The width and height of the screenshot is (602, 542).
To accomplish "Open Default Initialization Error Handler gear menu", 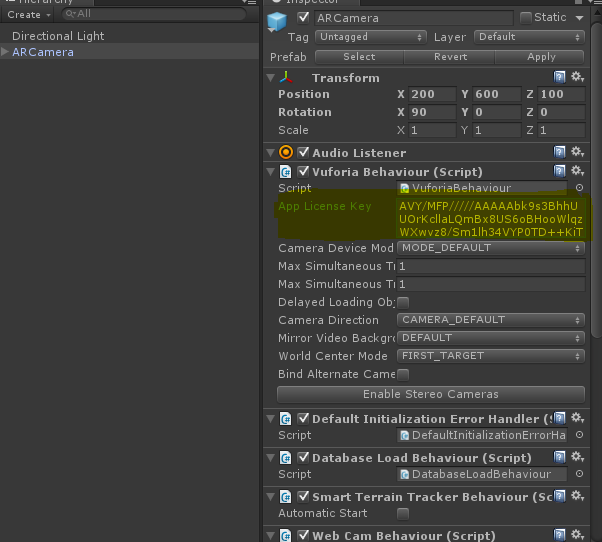I will [577, 418].
